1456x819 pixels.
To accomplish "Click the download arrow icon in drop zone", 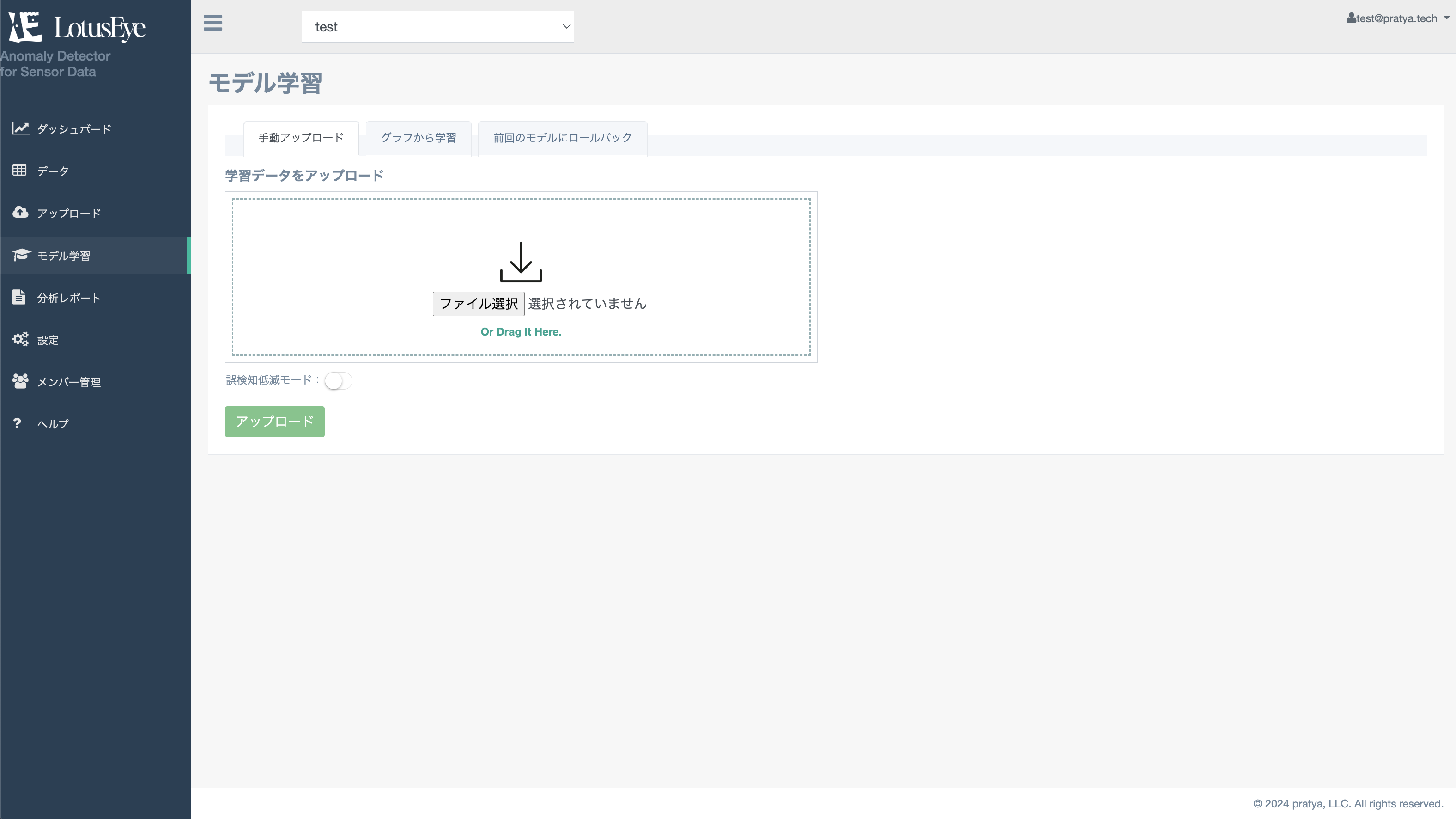I will click(521, 262).
